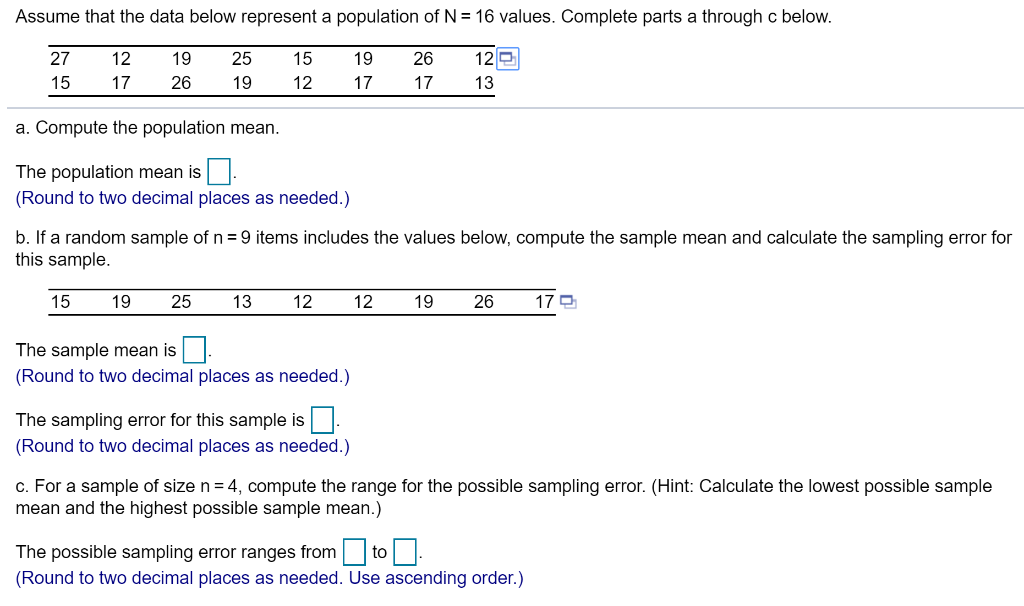Select the value 27 in the population table
This screenshot has width=1024, height=606.
(60, 58)
